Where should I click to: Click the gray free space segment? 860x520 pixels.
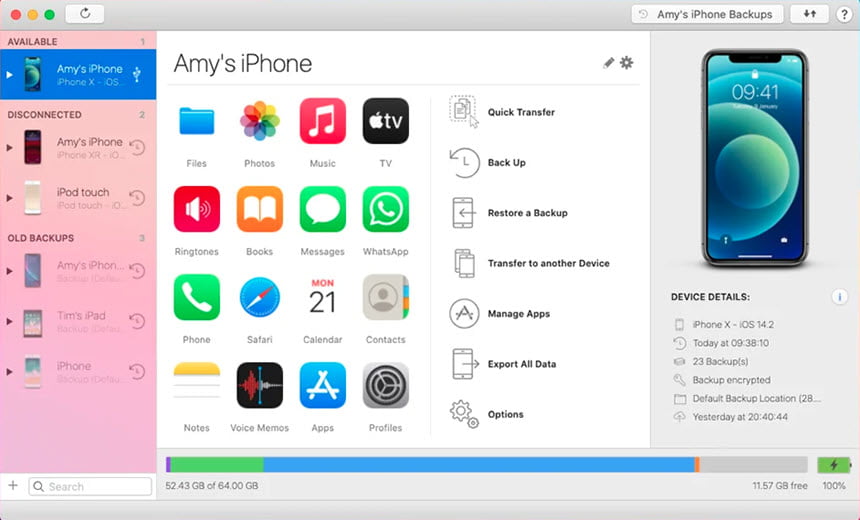tap(753, 465)
